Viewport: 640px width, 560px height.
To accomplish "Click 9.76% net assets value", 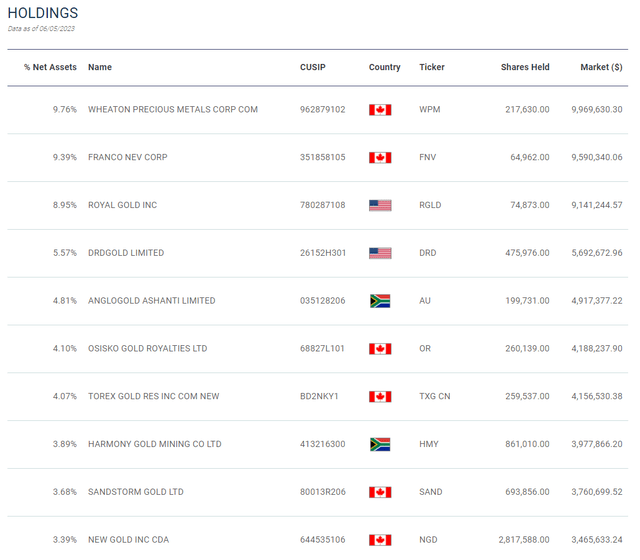I will pos(64,109).
